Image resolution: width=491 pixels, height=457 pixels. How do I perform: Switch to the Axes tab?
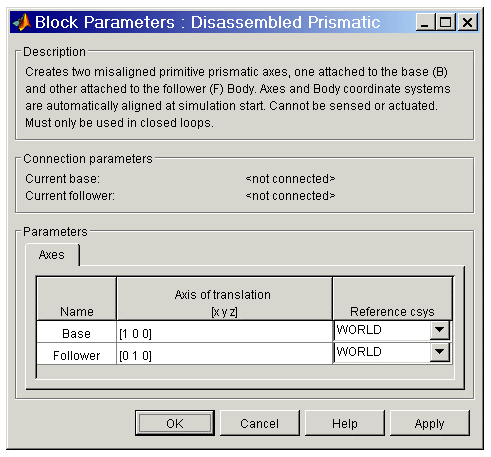tap(52, 255)
